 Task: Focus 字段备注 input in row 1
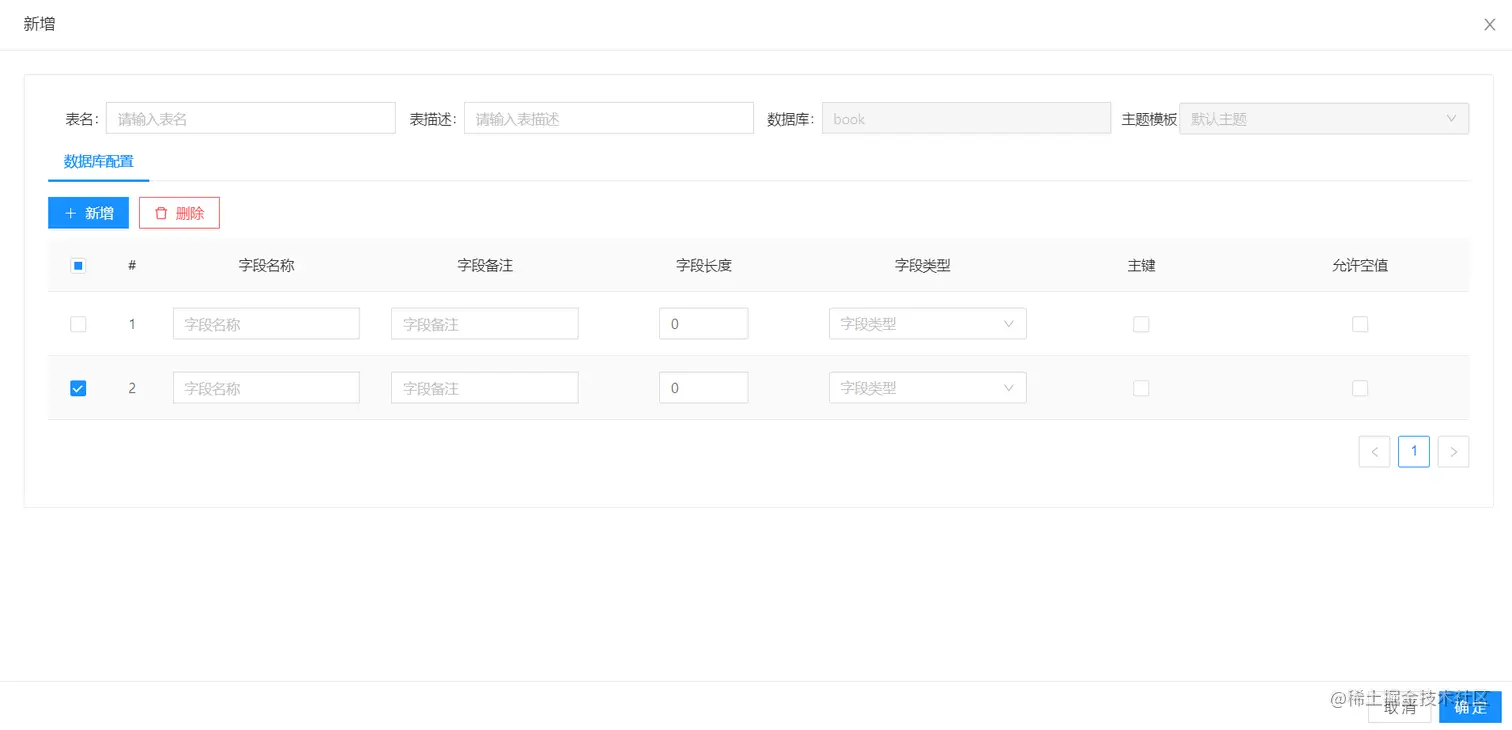point(485,324)
